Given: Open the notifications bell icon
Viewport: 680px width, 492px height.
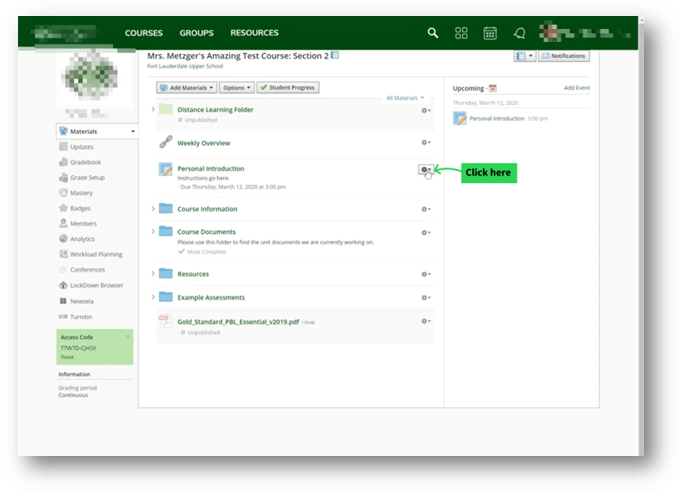Looking at the screenshot, I should tap(520, 33).
